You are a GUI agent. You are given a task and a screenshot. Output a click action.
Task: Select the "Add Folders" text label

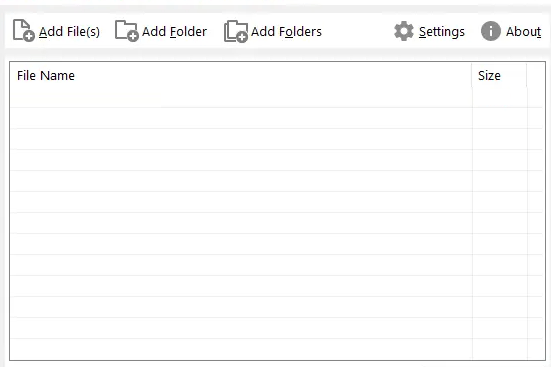(x=286, y=32)
